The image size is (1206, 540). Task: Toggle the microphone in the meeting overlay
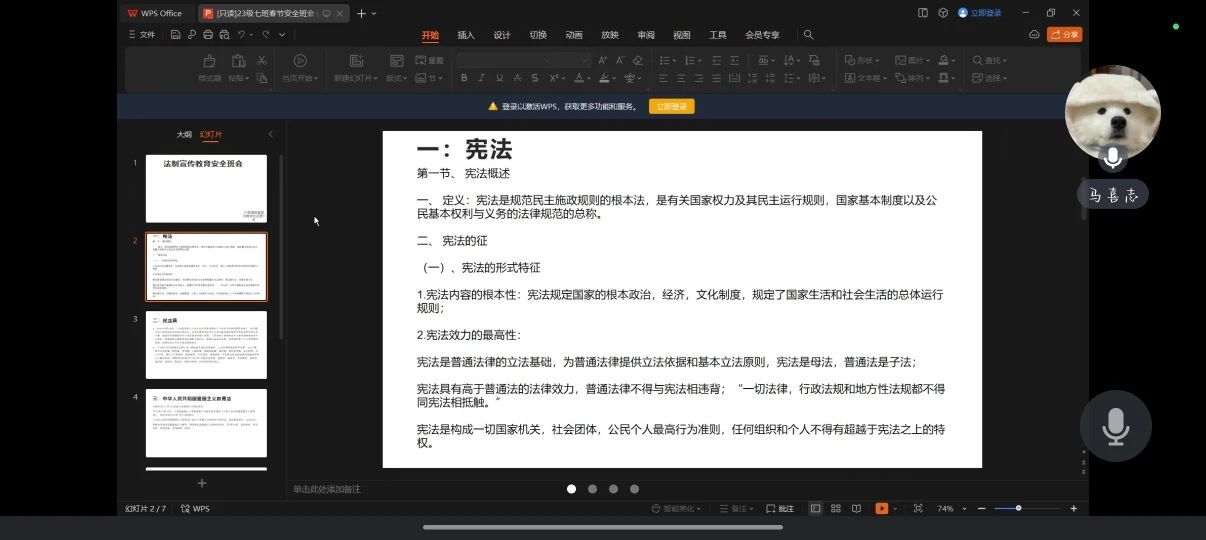click(1115, 427)
